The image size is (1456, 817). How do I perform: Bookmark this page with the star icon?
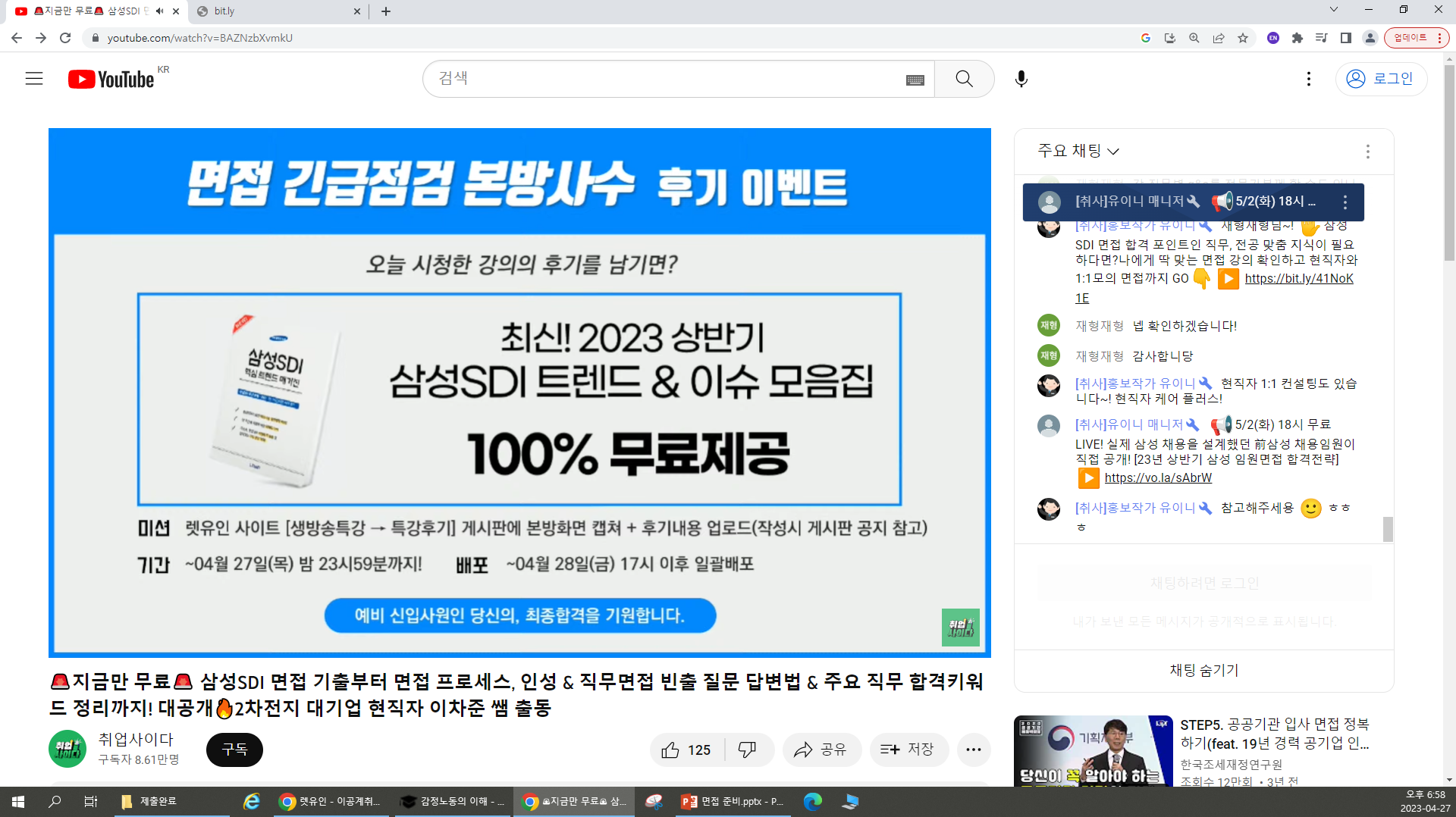pos(1243,38)
